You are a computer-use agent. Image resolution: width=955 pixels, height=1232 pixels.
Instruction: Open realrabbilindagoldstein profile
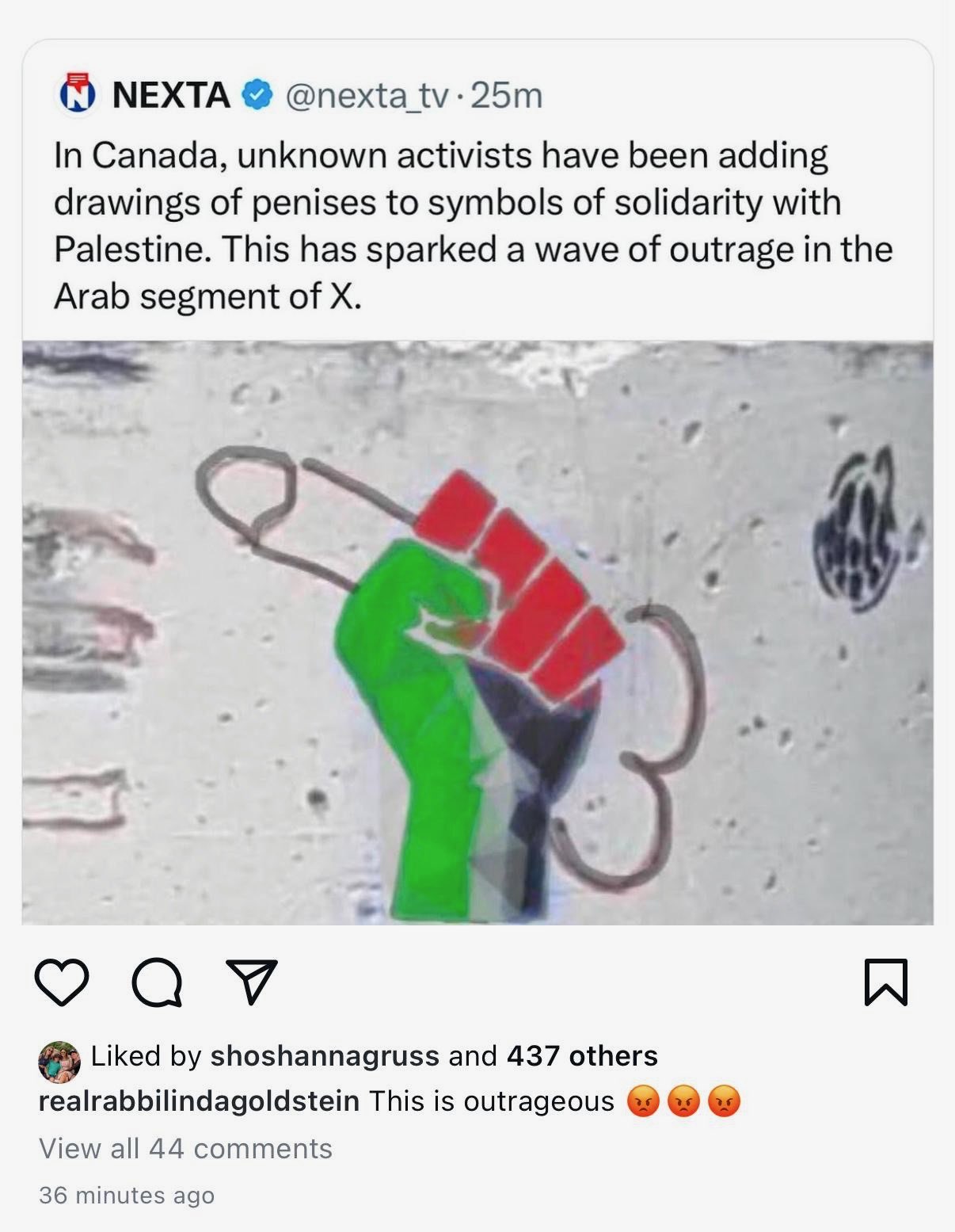pyautogui.click(x=199, y=1101)
